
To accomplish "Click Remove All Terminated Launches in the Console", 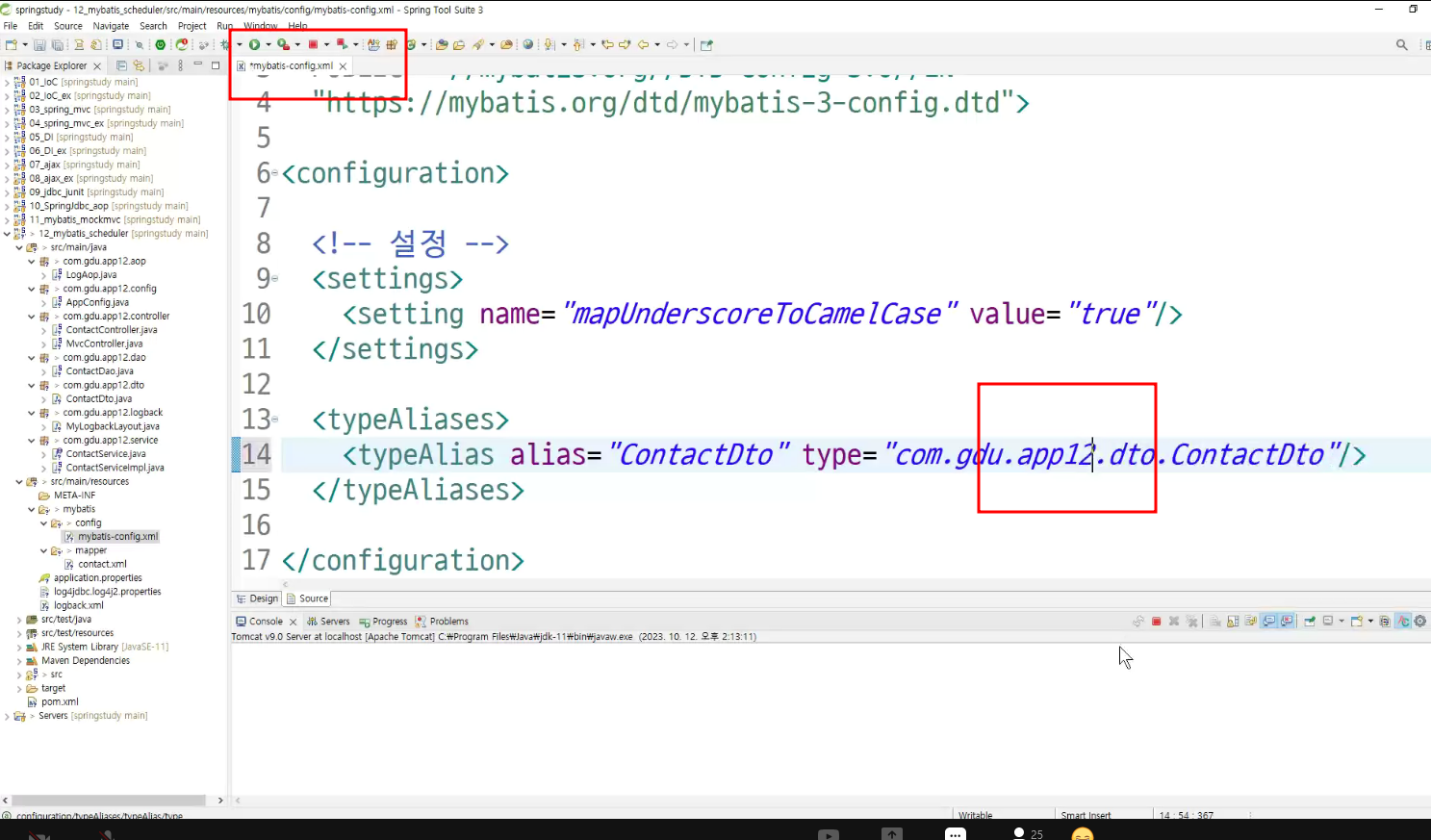I will tap(1192, 622).
